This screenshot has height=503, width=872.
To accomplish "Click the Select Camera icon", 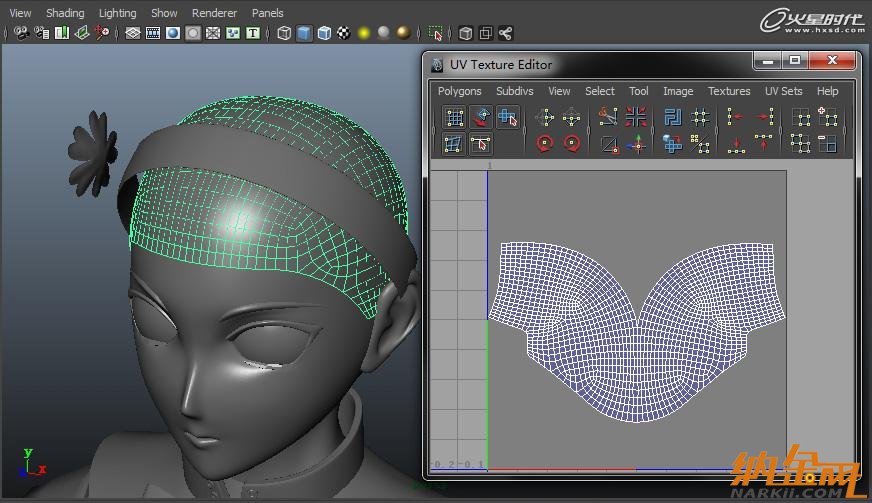I will (22, 33).
